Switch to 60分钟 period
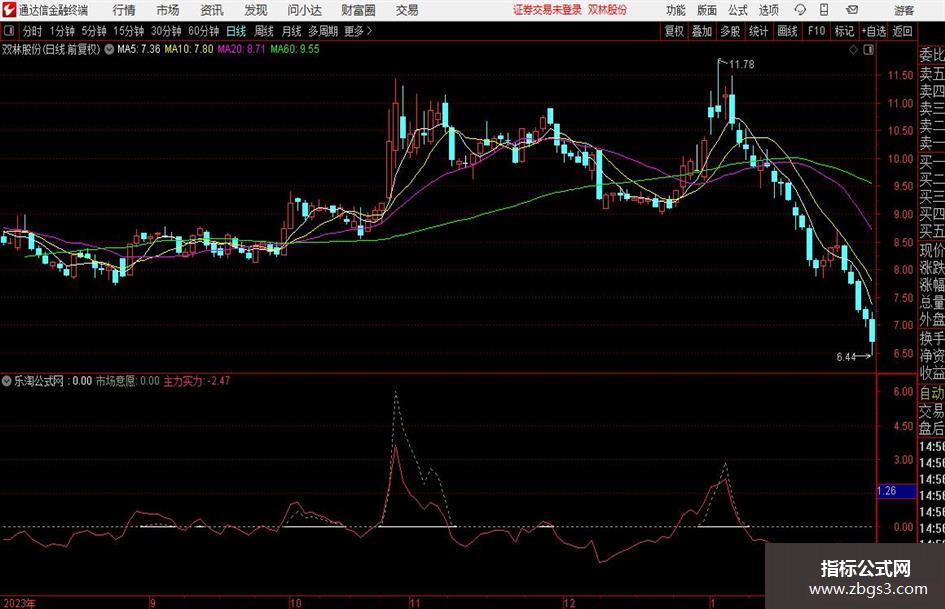 204,31
